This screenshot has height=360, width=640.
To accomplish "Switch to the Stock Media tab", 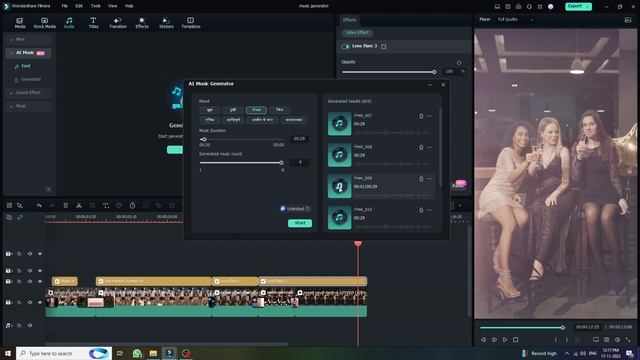I will [44, 23].
